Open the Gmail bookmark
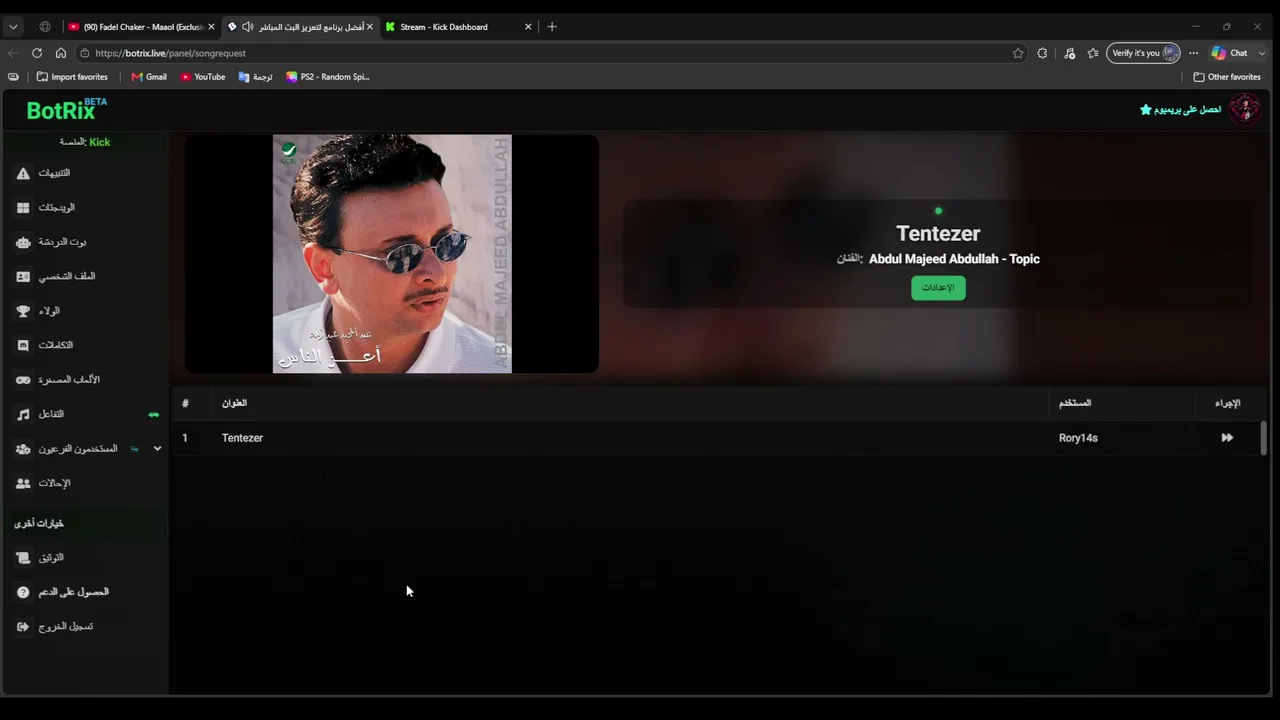1280x720 pixels. click(x=149, y=77)
